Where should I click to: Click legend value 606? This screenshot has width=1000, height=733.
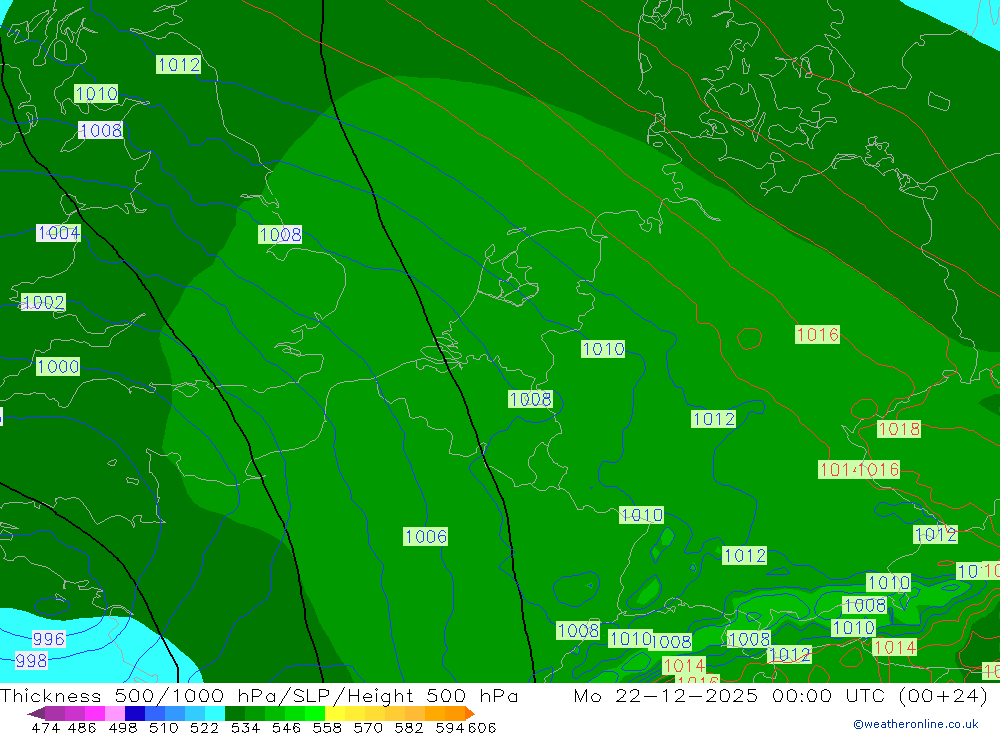coord(482,727)
